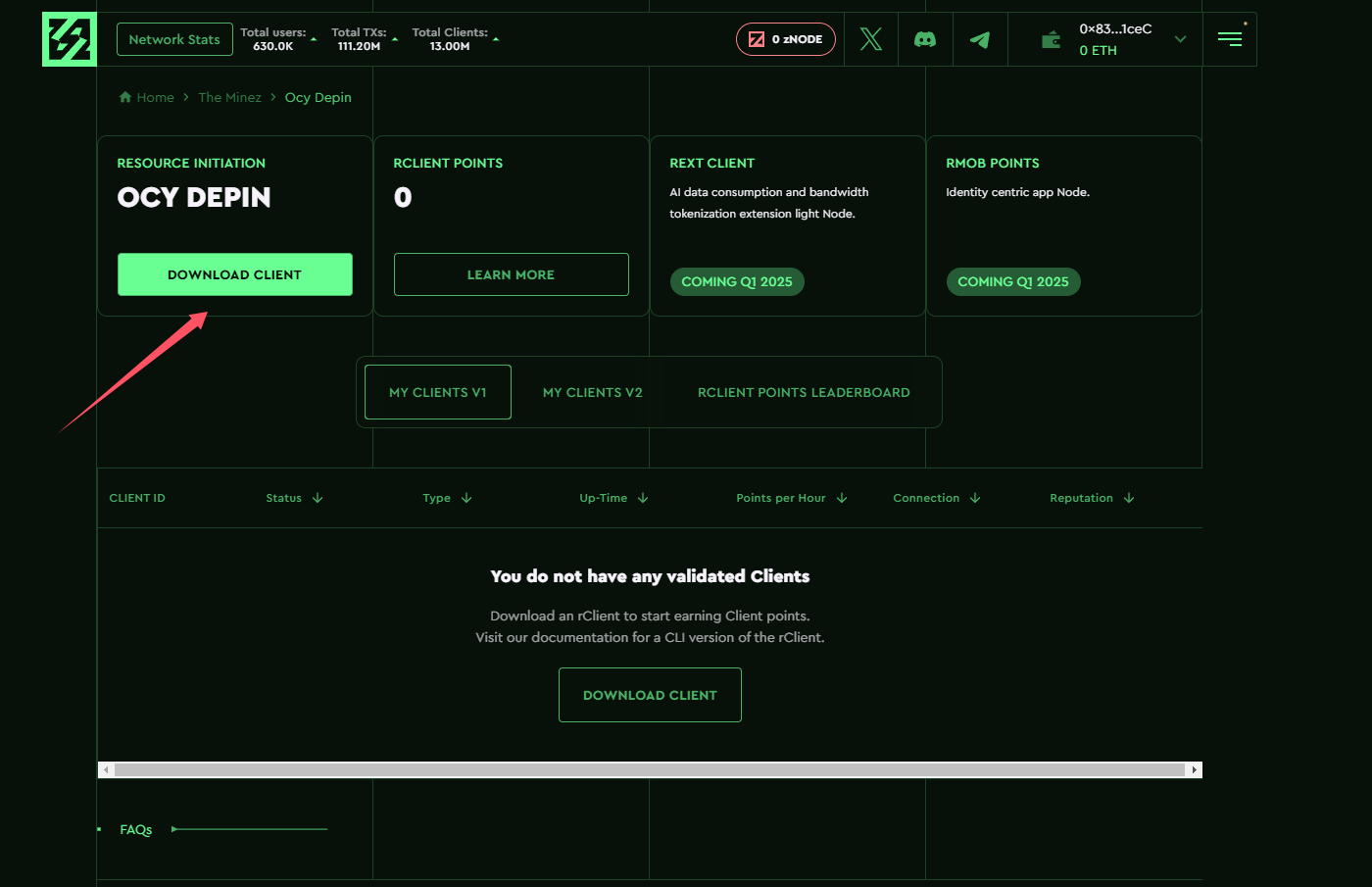Click the RMOB POINTS card title
Image resolution: width=1372 pixels, height=887 pixels.
(992, 163)
